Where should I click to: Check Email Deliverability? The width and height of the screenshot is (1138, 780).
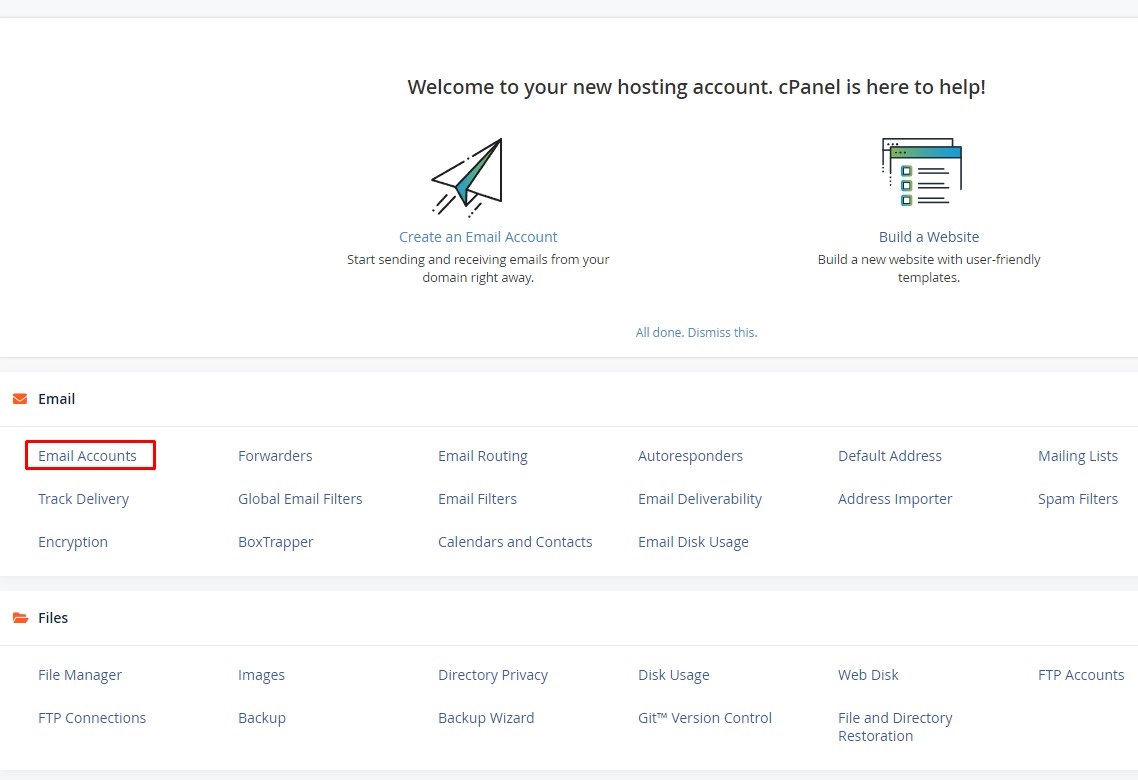[699, 499]
